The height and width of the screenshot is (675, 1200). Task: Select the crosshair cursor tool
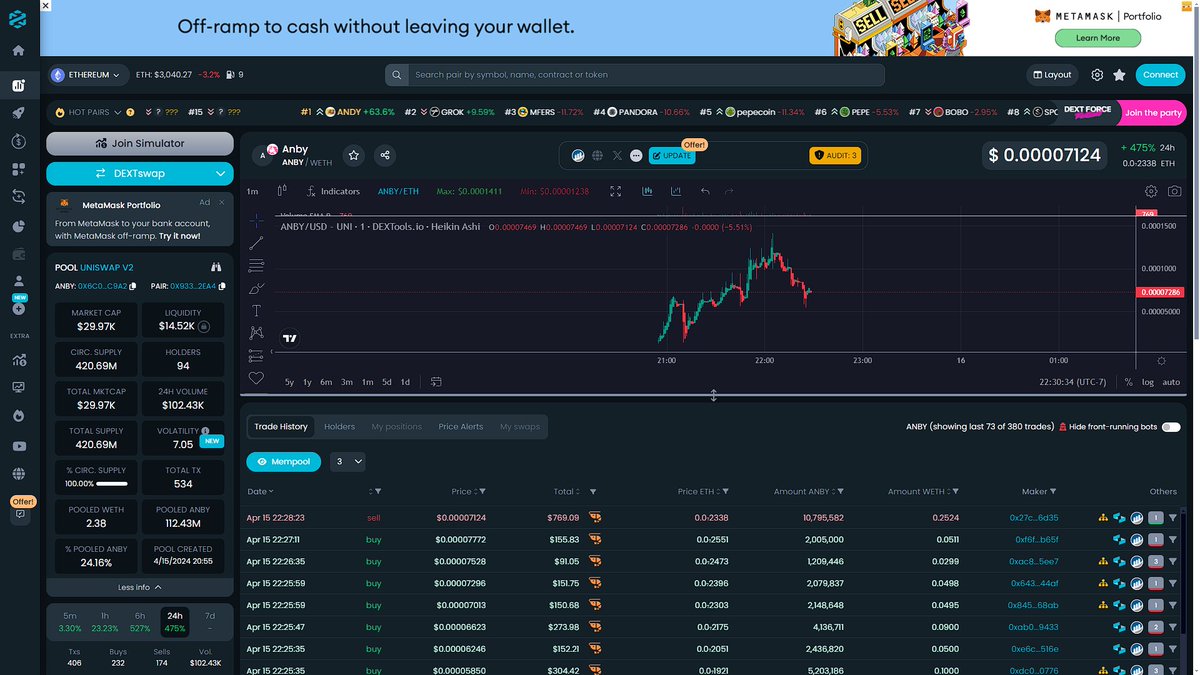tap(256, 220)
